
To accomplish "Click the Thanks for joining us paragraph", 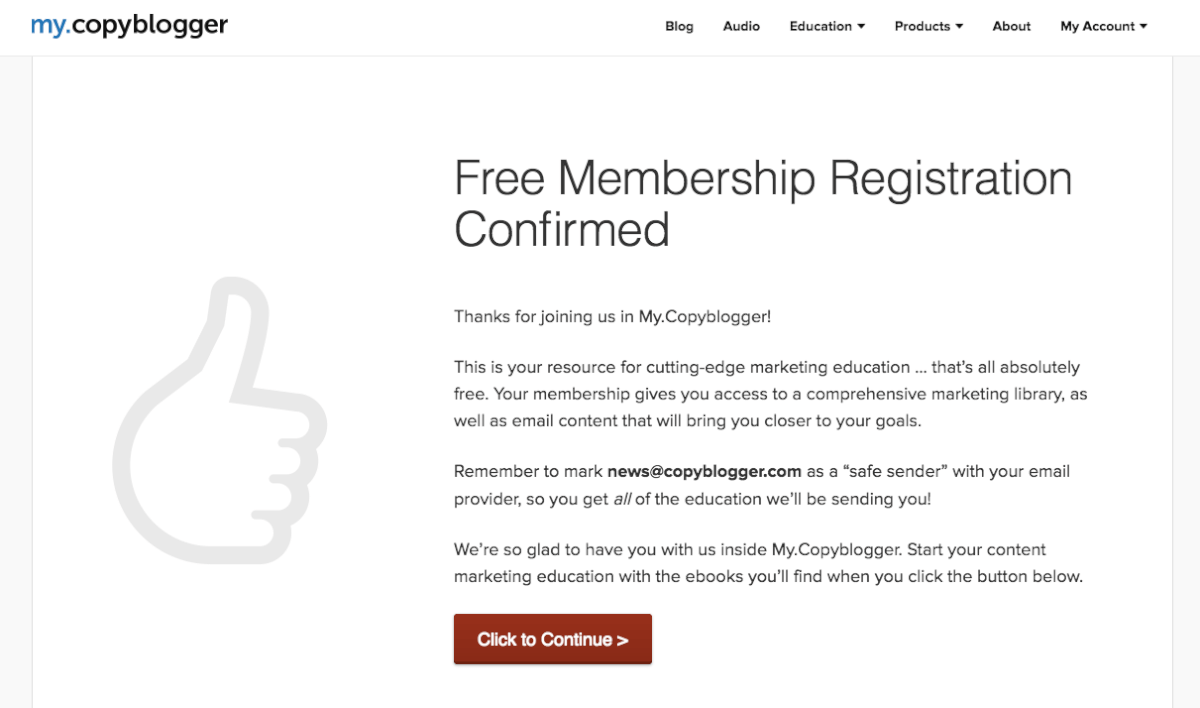I will (x=612, y=316).
